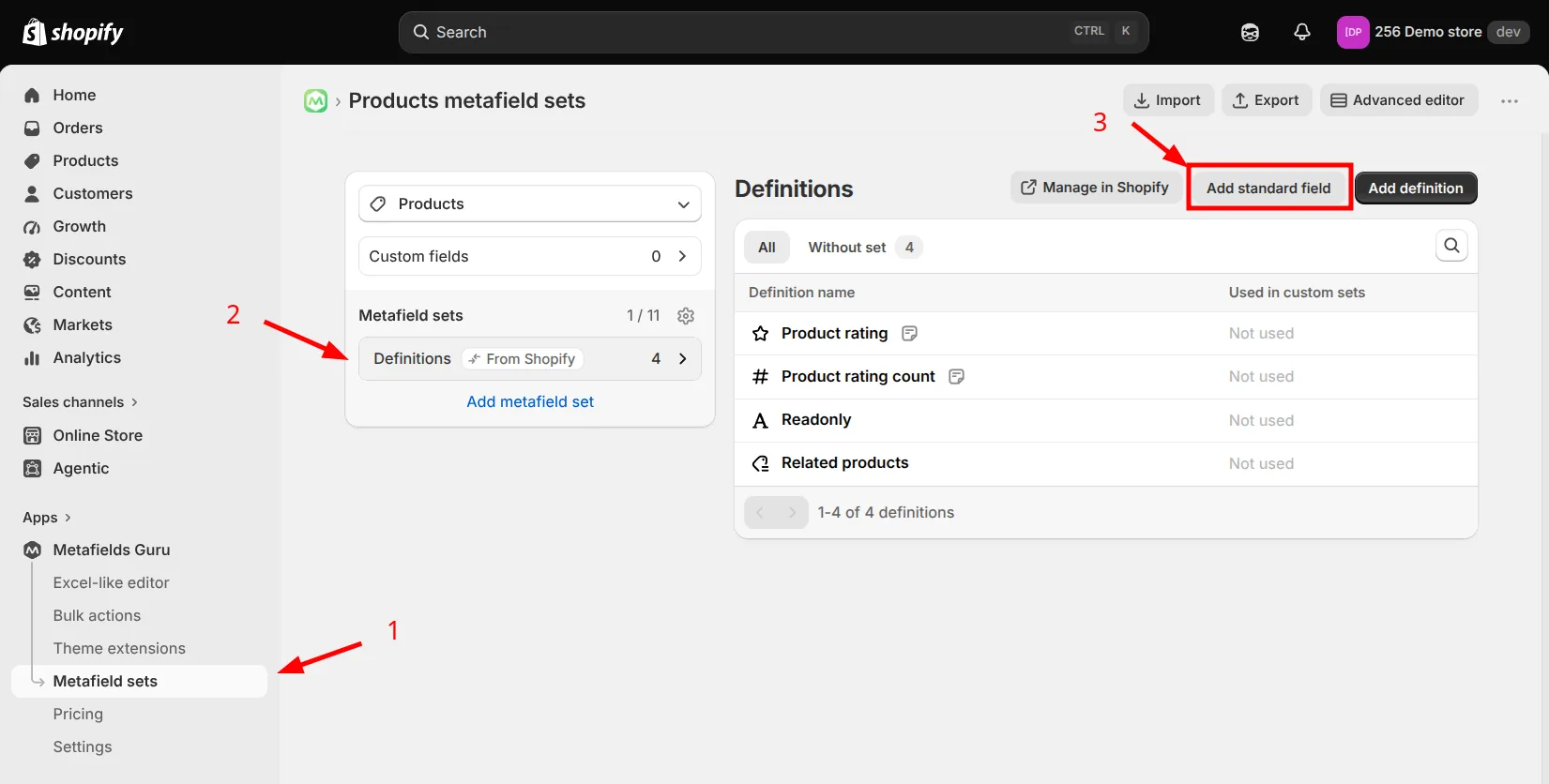
Task: Expand the Apps section
Action: pyautogui.click(x=47, y=517)
